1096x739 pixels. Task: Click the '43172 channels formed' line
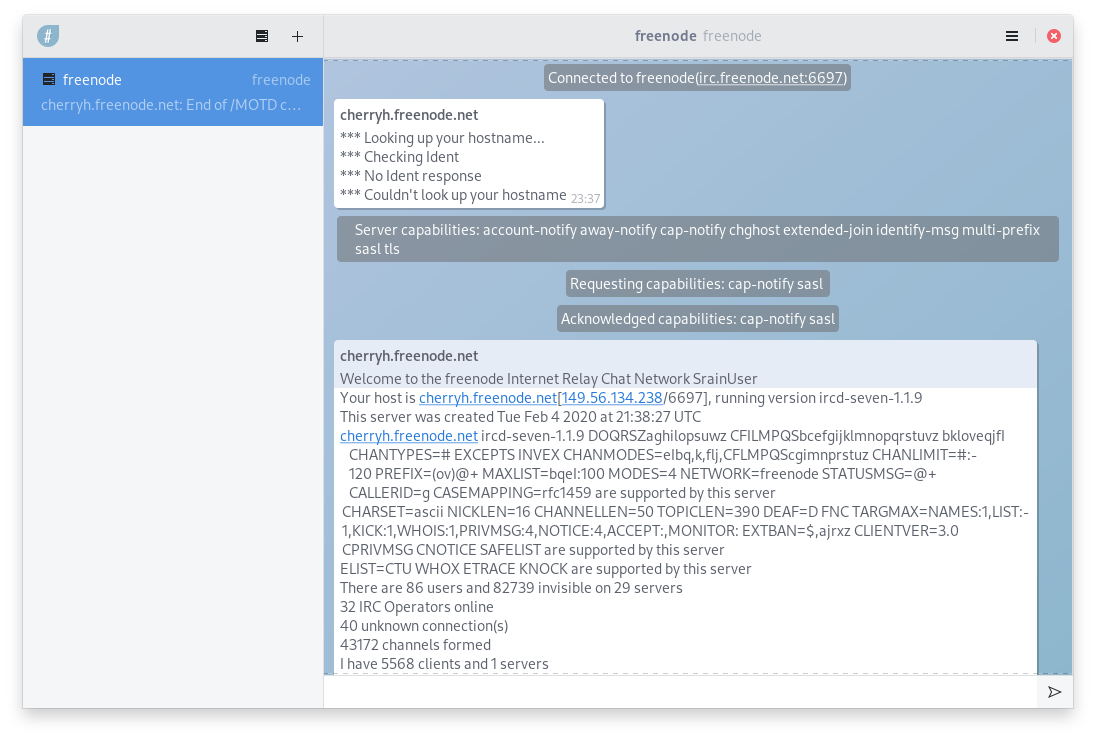[x=415, y=645]
